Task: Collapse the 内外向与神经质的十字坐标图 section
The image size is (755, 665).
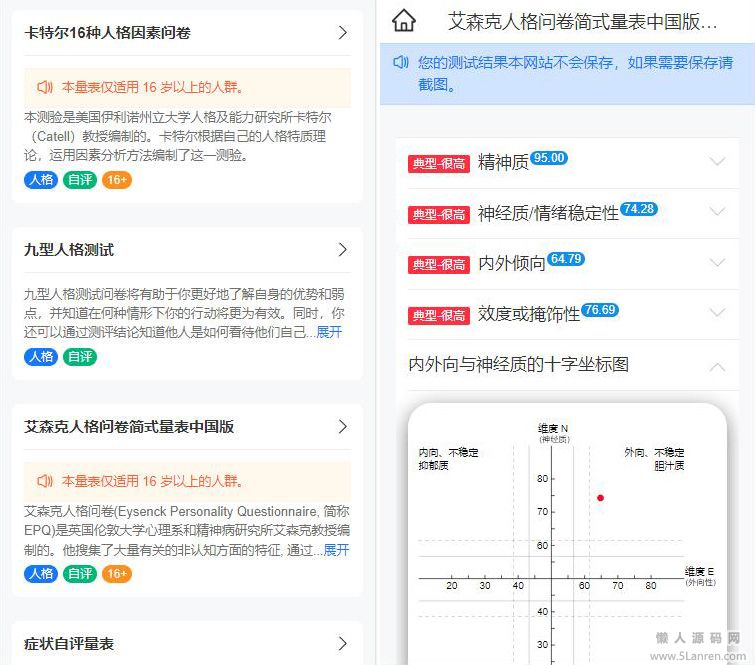Action: [x=717, y=367]
